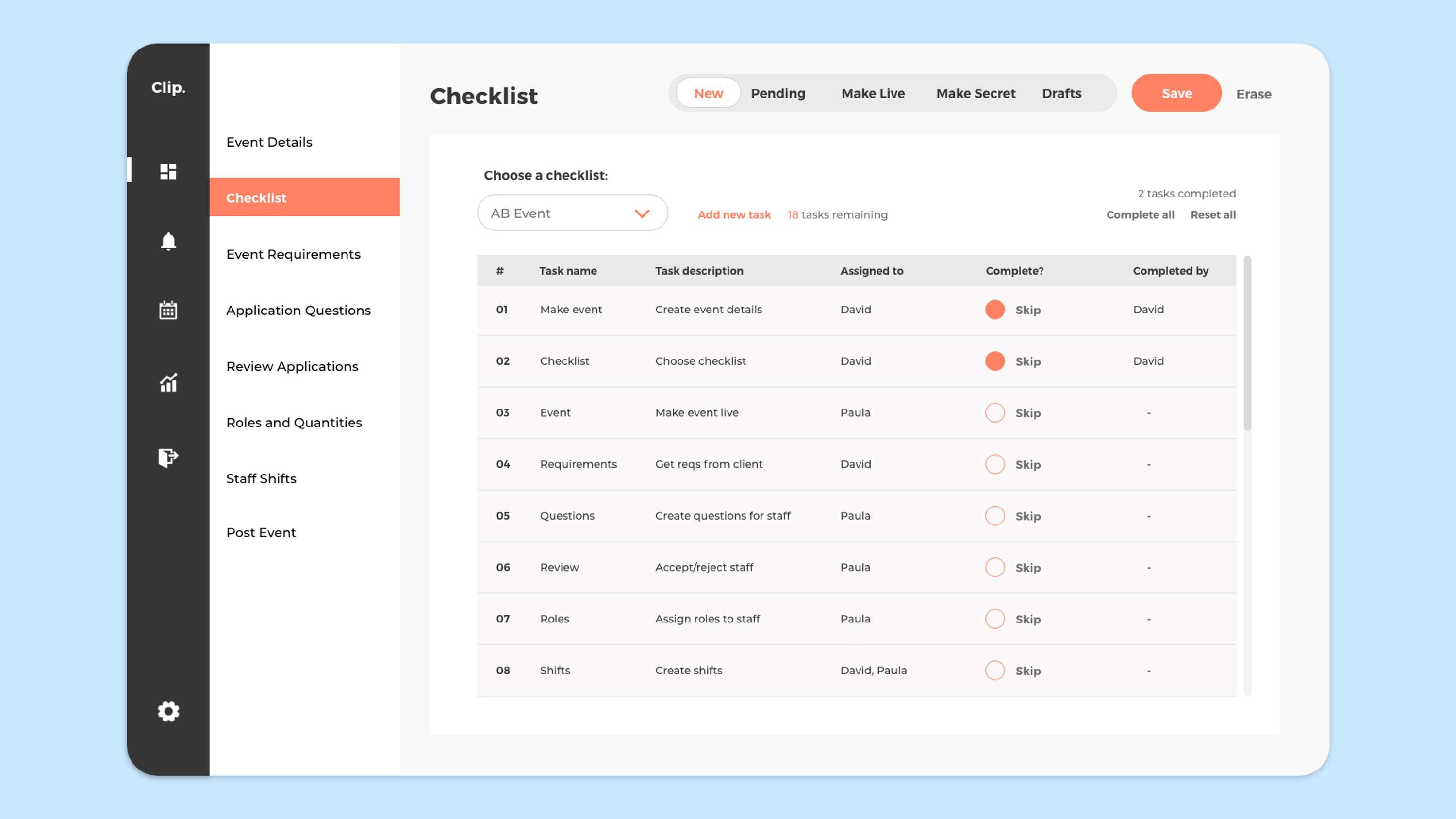1456x819 pixels.
Task: Open Checklist in side menu
Action: click(x=304, y=197)
